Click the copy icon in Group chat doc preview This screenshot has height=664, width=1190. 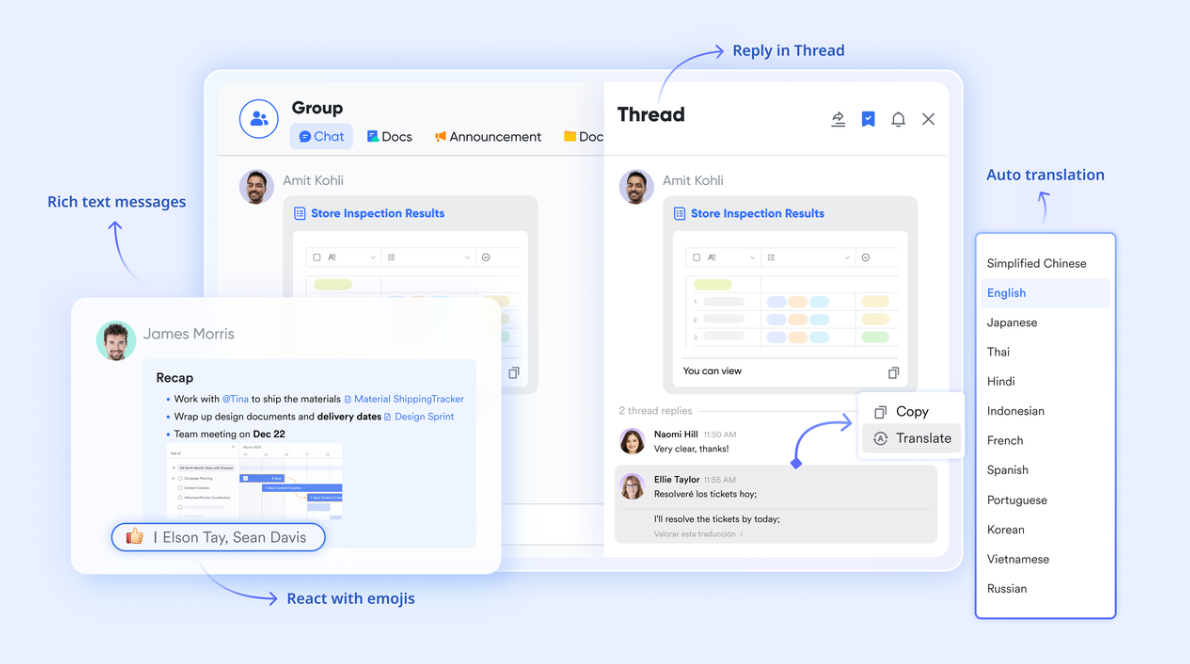[514, 373]
